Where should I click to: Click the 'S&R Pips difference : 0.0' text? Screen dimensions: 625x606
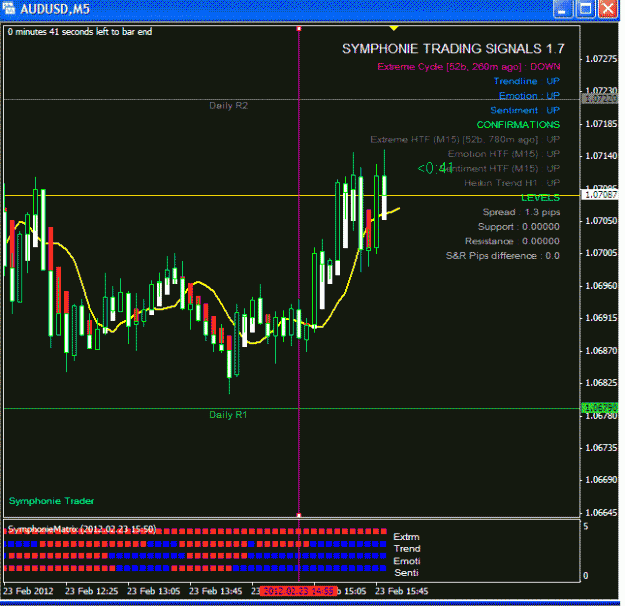[x=503, y=256]
